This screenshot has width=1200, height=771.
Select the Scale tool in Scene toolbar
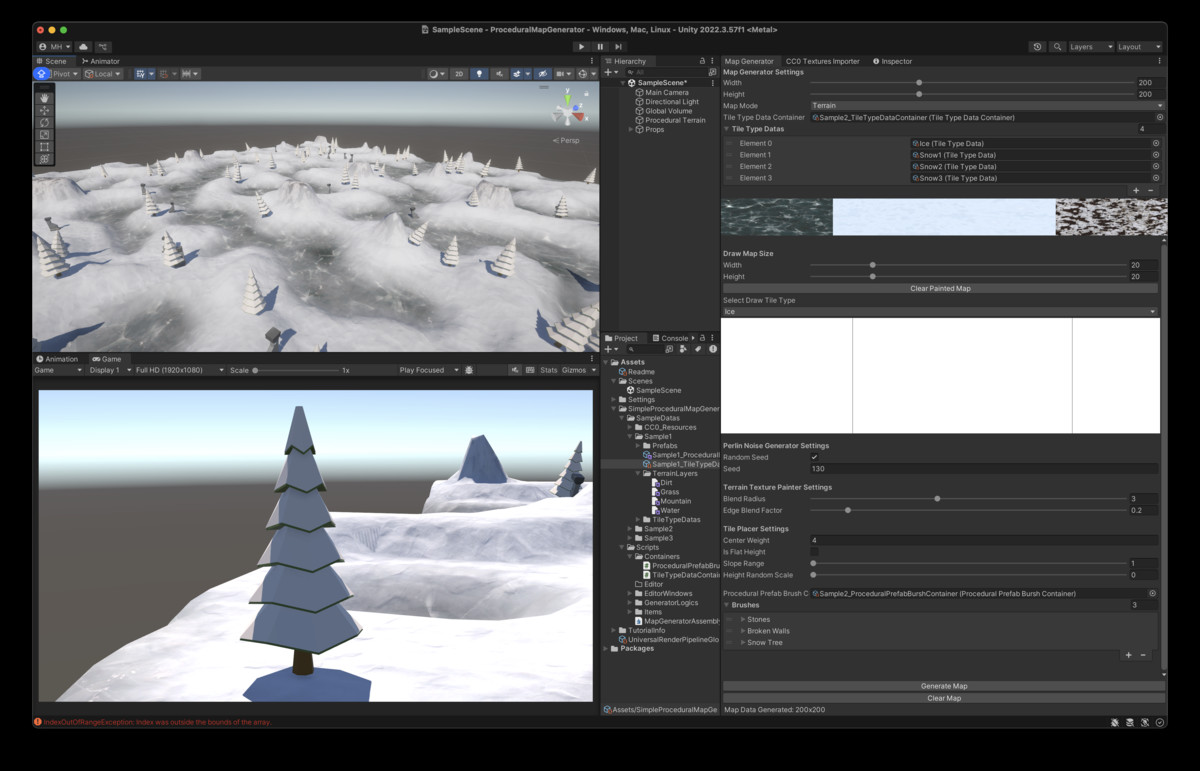45,134
